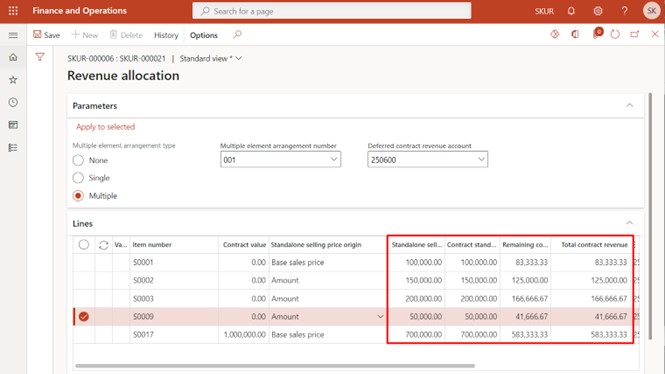This screenshot has height=374, width=665.
Task: Click the Finance and Operations title
Action: coord(79,11)
